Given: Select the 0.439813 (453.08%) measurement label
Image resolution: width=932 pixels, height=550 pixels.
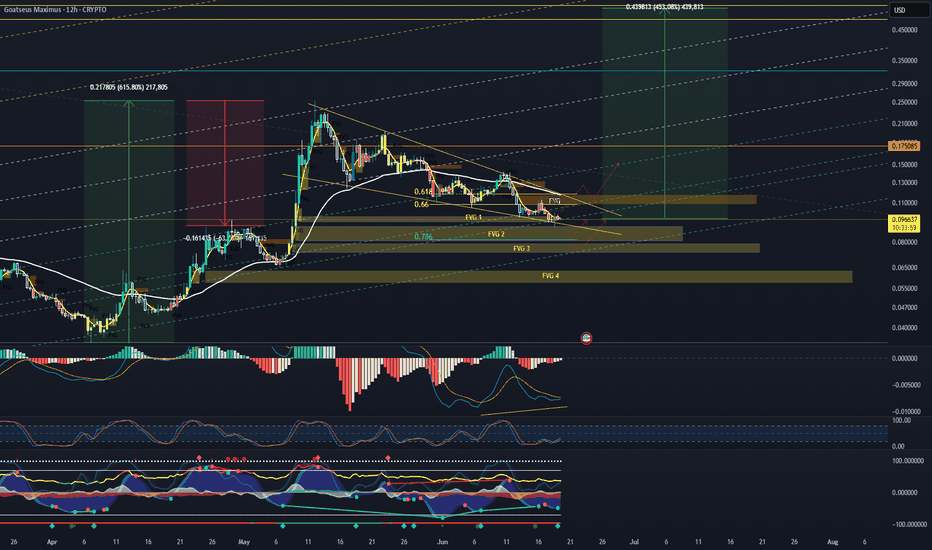Looking at the screenshot, I should pyautogui.click(x=665, y=7).
